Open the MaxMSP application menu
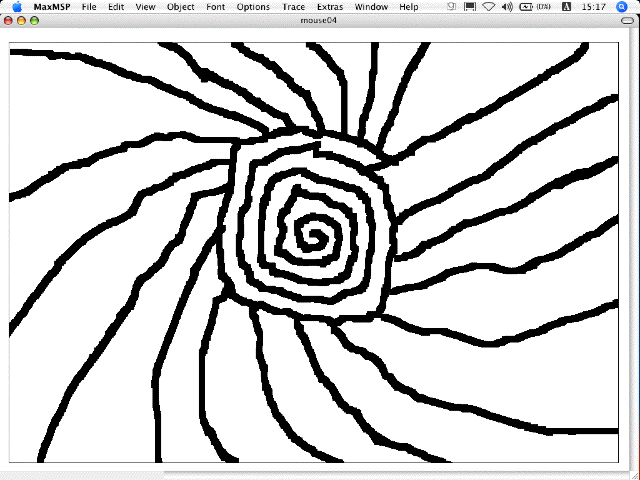 point(52,7)
